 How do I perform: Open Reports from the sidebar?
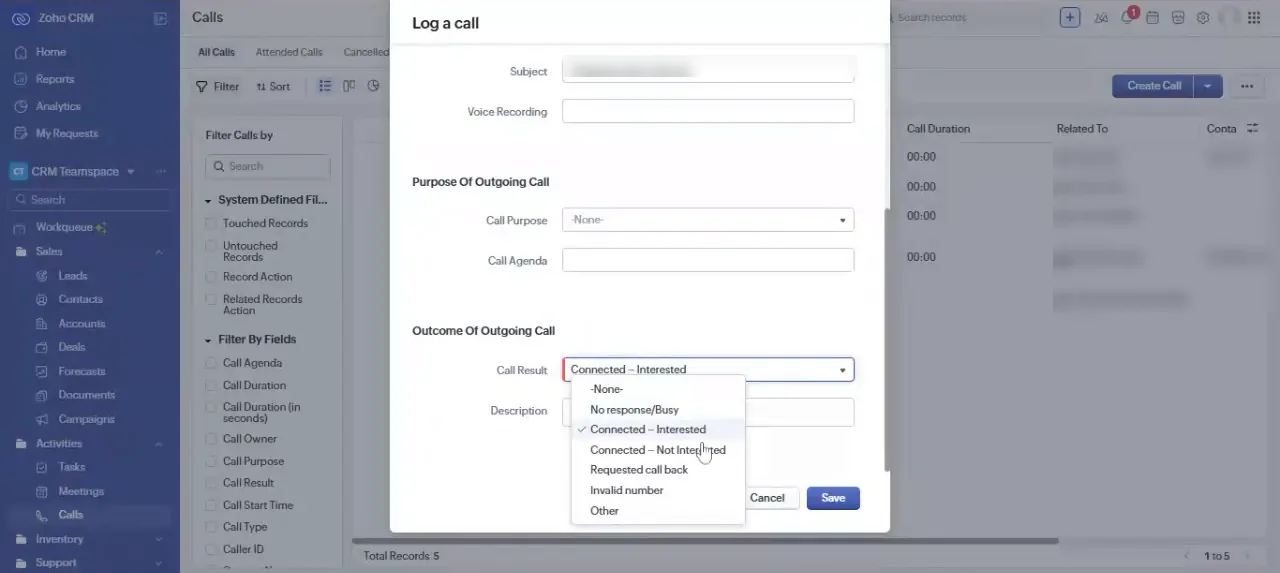(x=55, y=79)
